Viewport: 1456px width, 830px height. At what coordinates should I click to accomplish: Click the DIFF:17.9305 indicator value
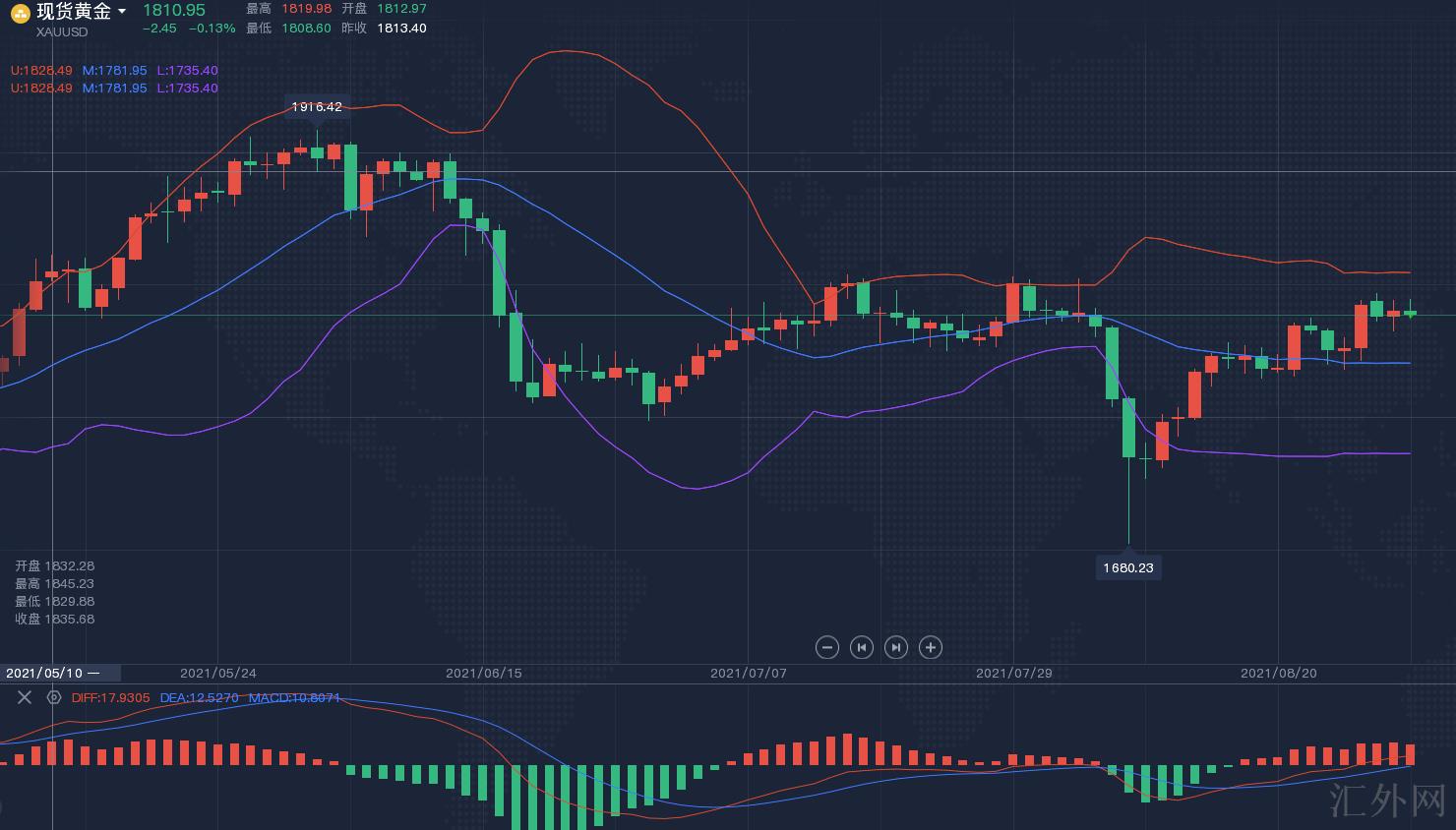click(x=111, y=697)
